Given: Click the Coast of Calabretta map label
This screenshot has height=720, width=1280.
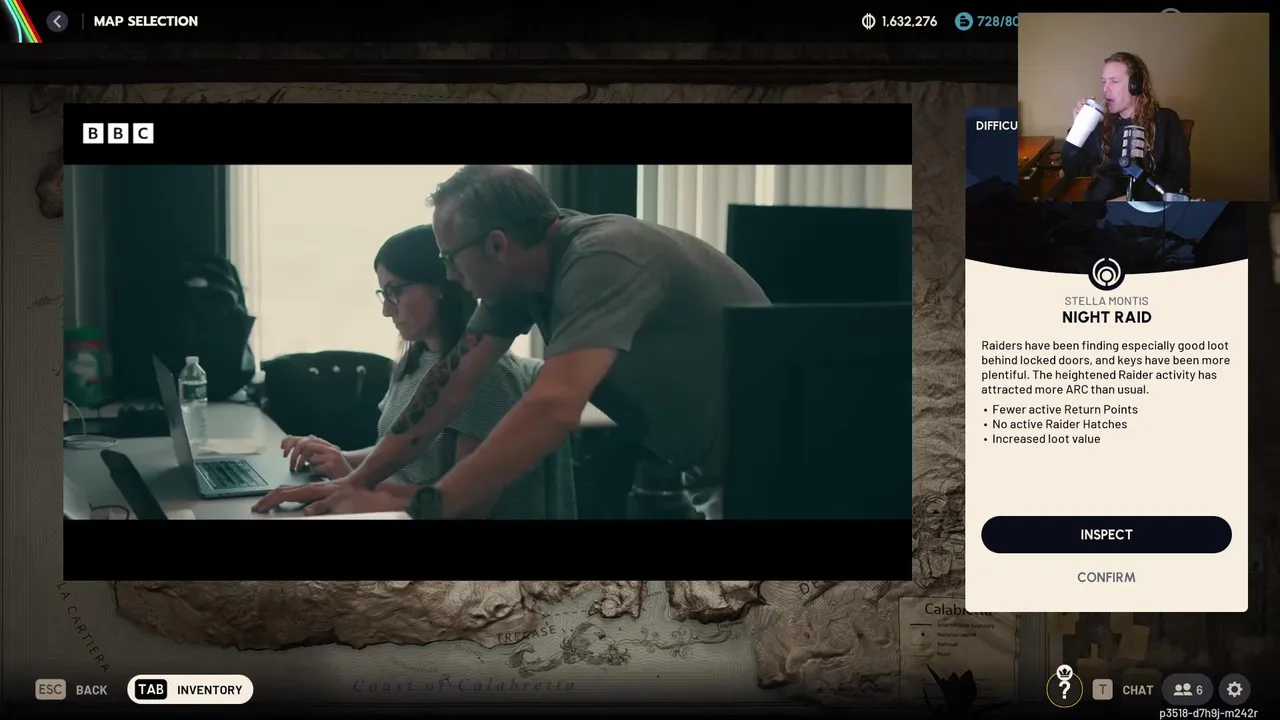Looking at the screenshot, I should click(463, 685).
